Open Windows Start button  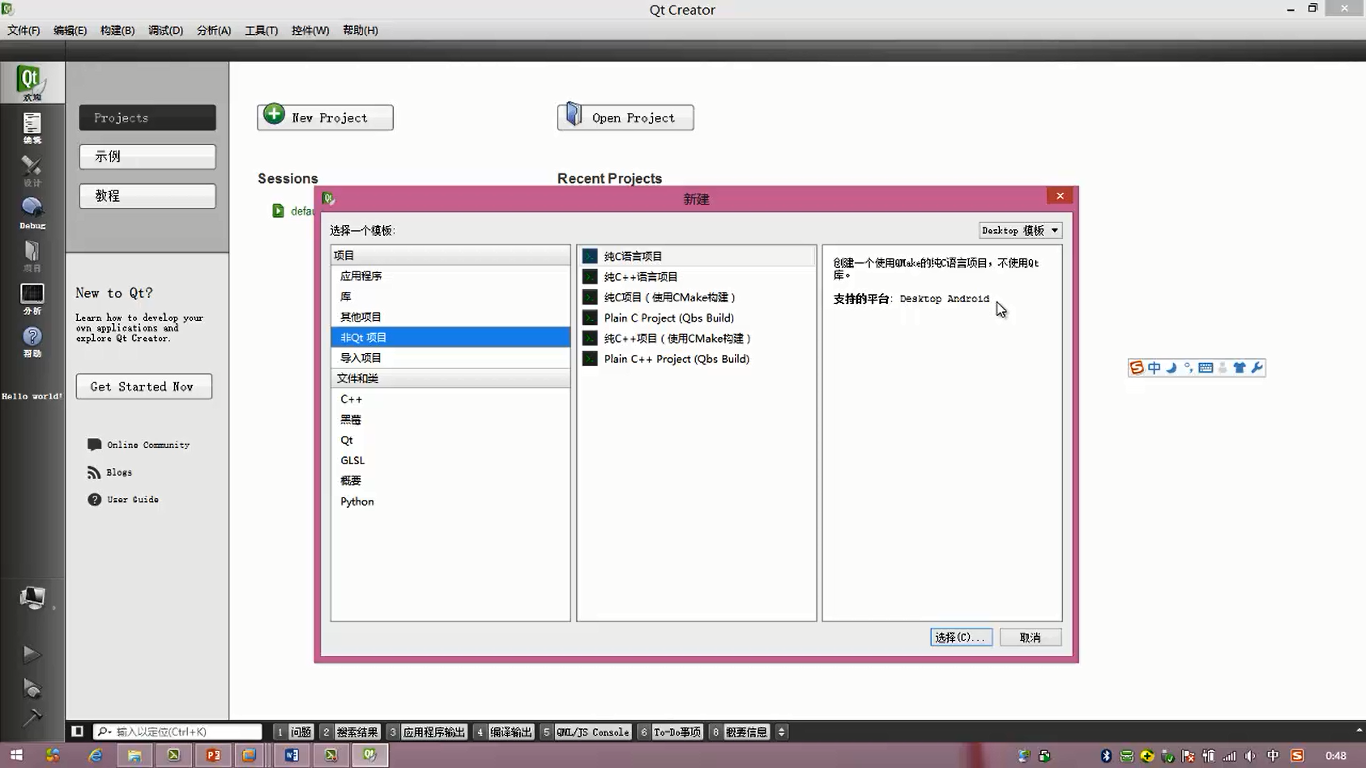[x=16, y=755]
